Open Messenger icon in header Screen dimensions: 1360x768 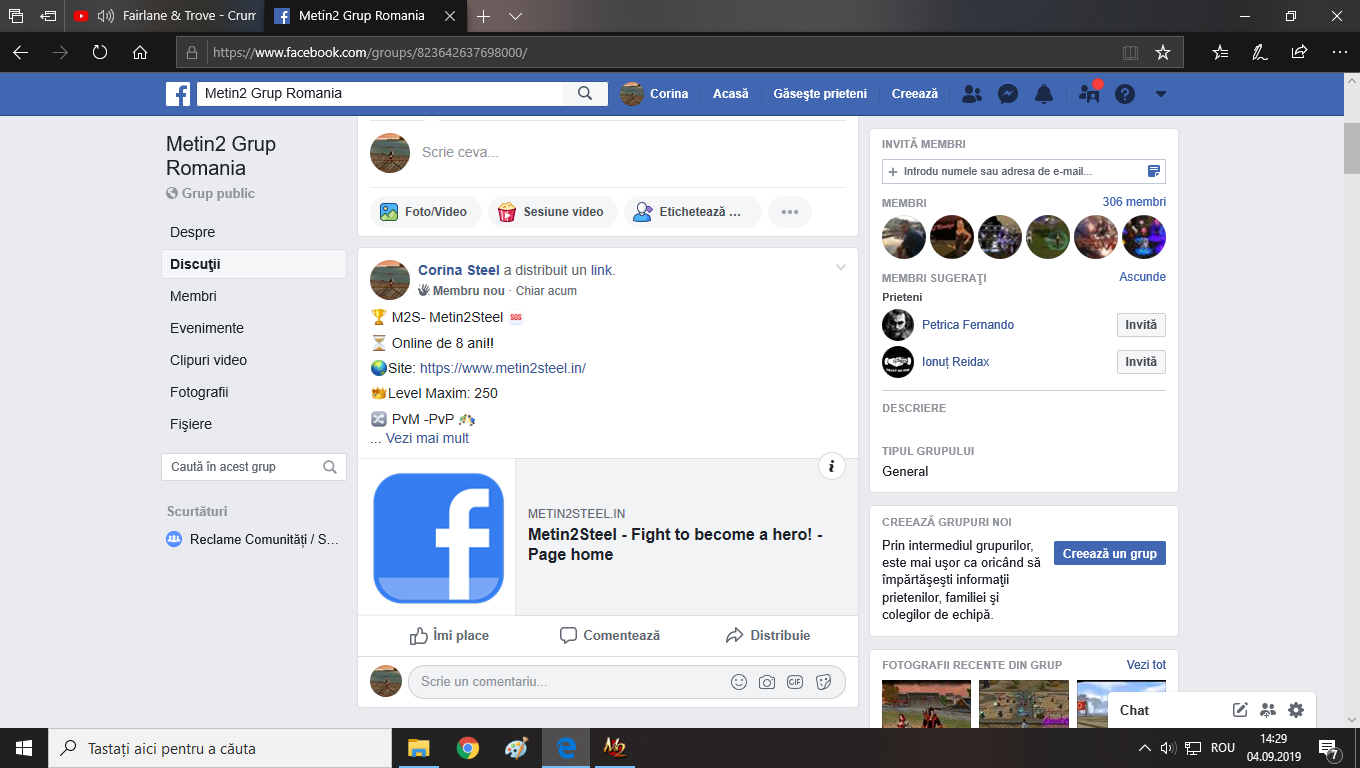[1008, 94]
